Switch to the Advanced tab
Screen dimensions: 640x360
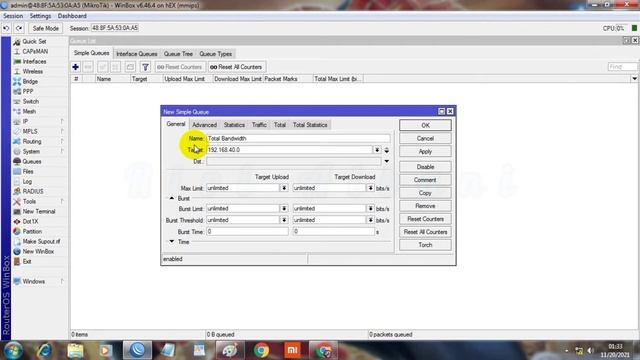(x=204, y=125)
